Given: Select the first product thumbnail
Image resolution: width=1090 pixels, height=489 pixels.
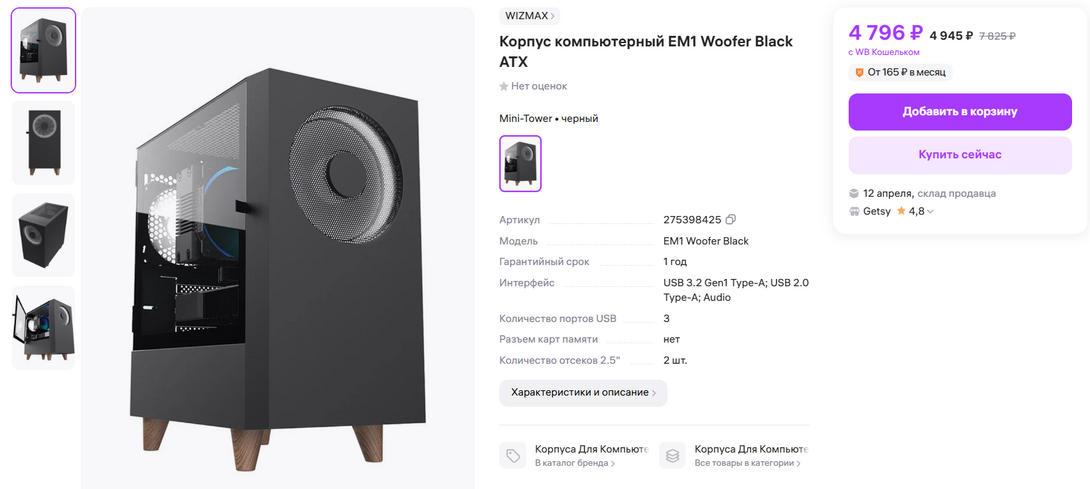Looking at the screenshot, I should (x=43, y=50).
